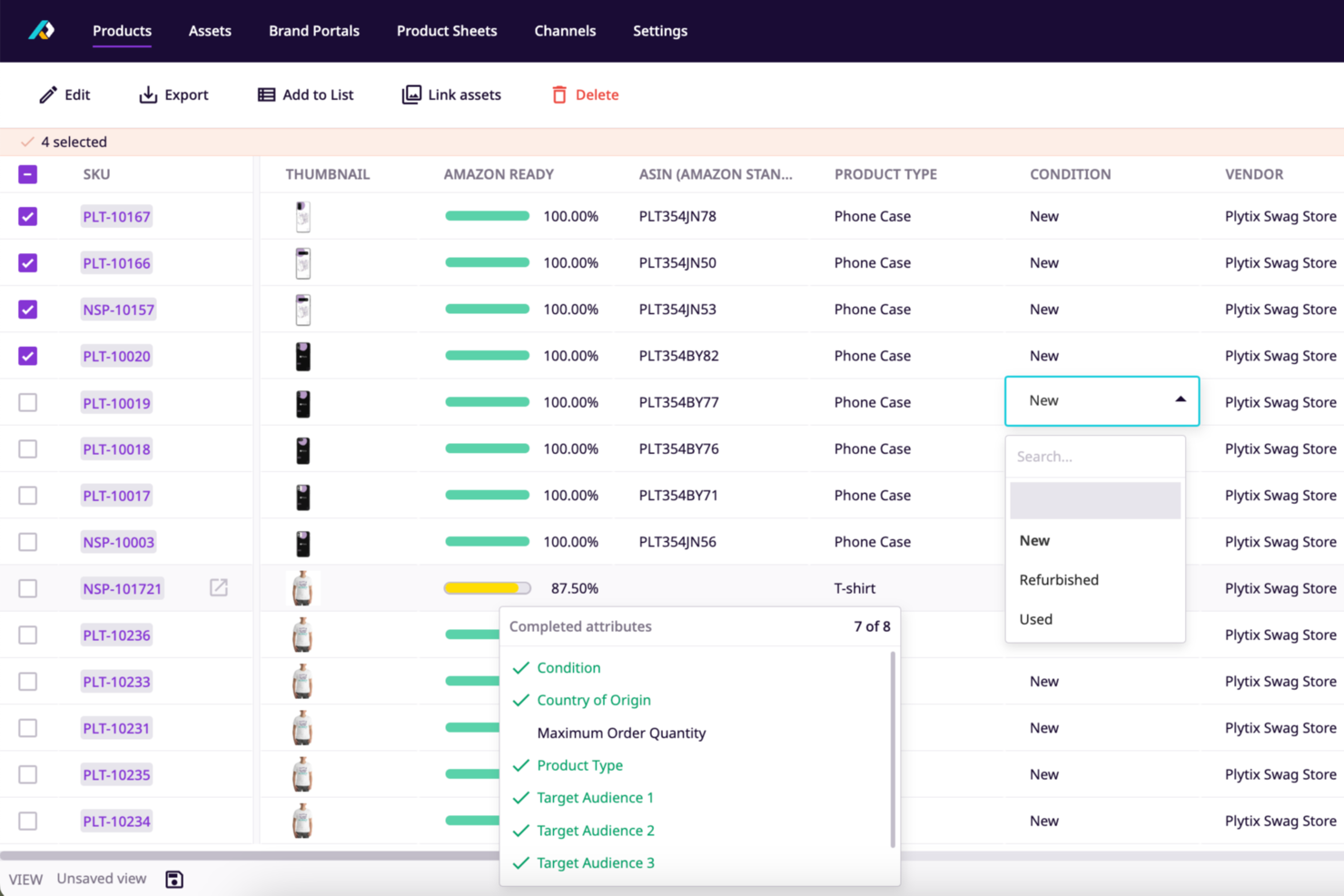This screenshot has height=896, width=1344.
Task: Open product PLT-10019 link
Action: pos(116,402)
